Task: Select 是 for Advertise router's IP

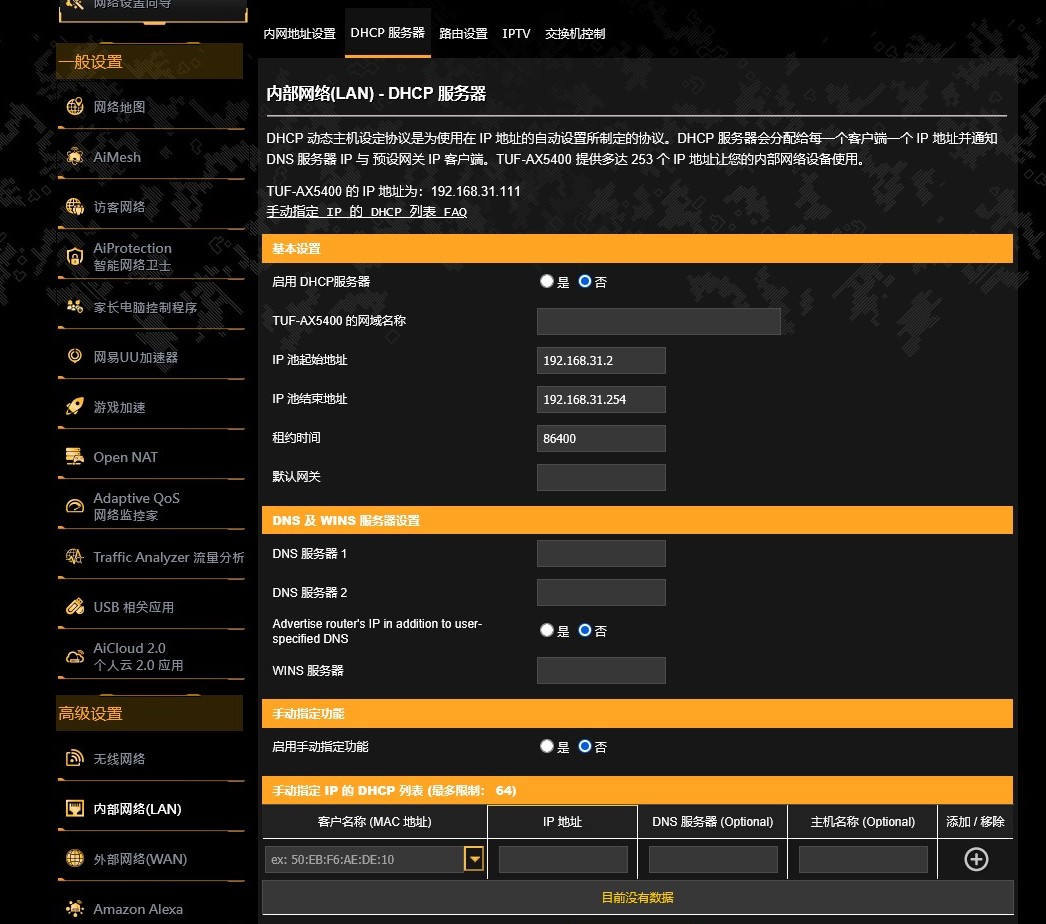Action: (x=547, y=631)
